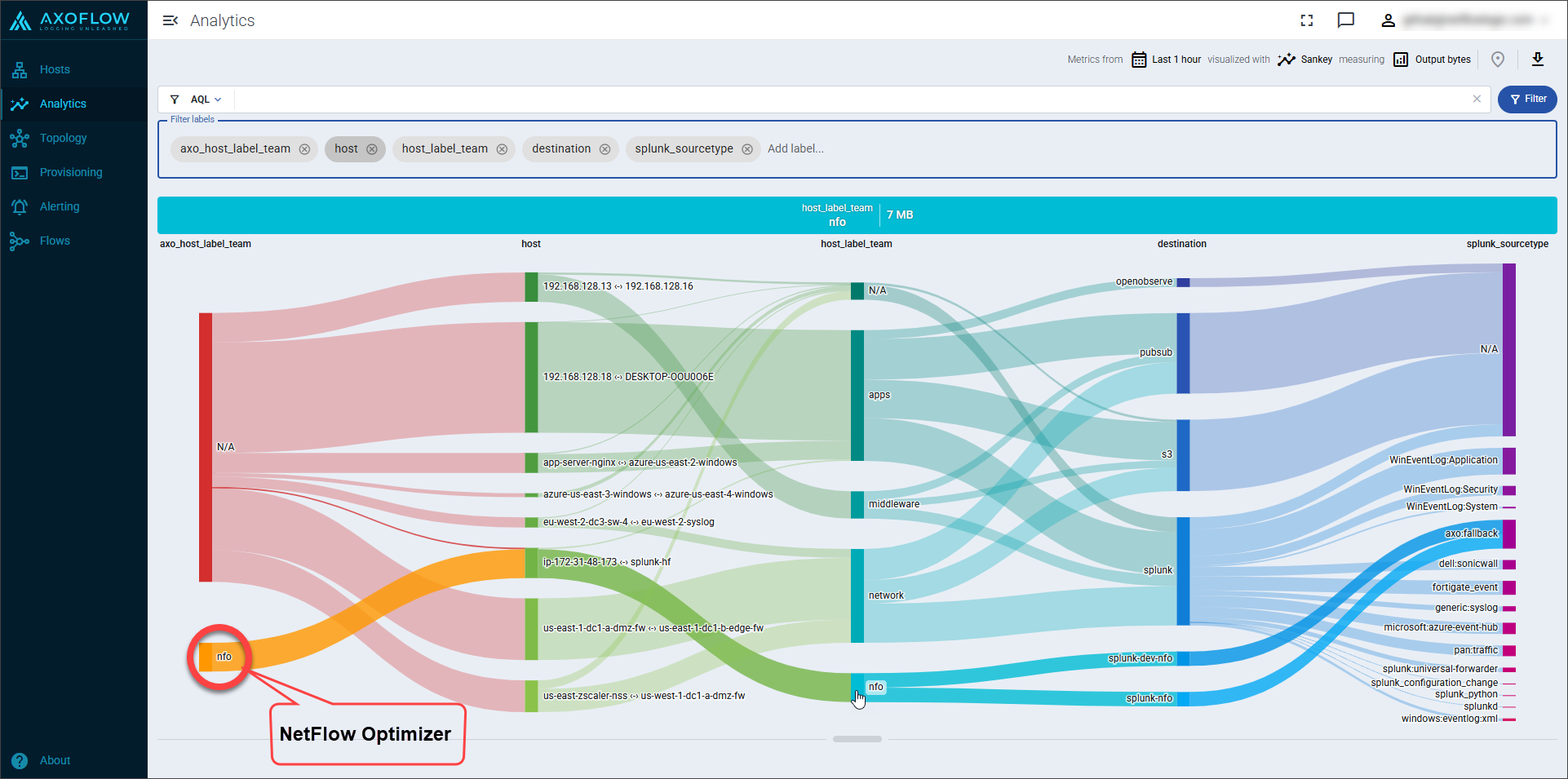Open the Last 1 hour time range selector
Image resolution: width=1568 pixels, height=779 pixels.
(x=1167, y=60)
